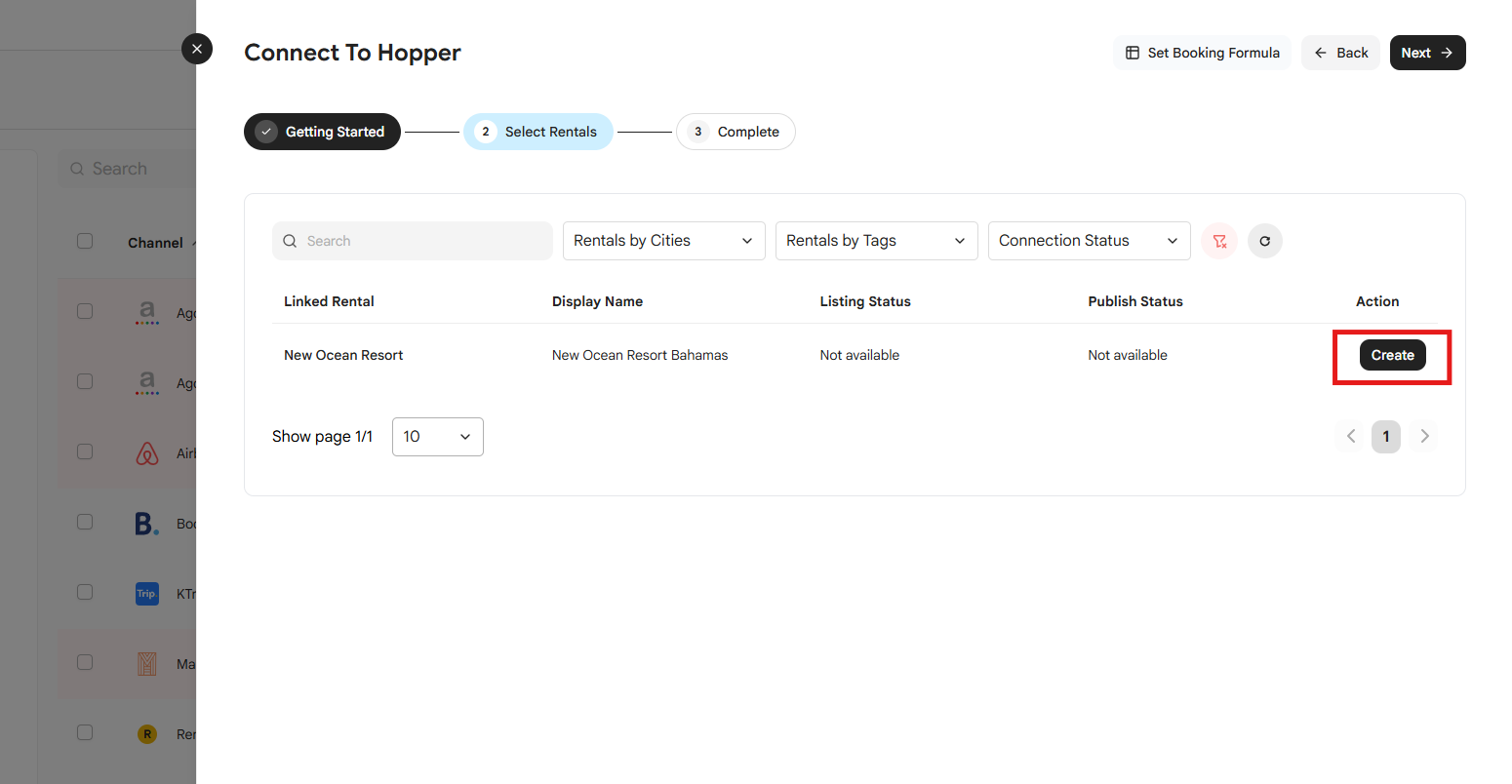This screenshot has width=1512, height=784.
Task: Click the Agoda logo in first channel row
Action: [147, 312]
